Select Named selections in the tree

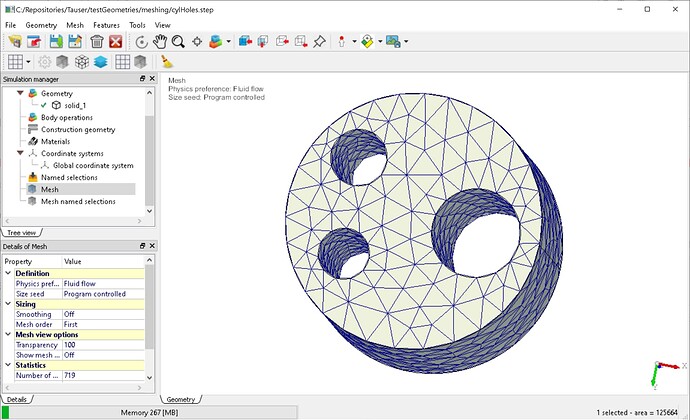coord(69,177)
